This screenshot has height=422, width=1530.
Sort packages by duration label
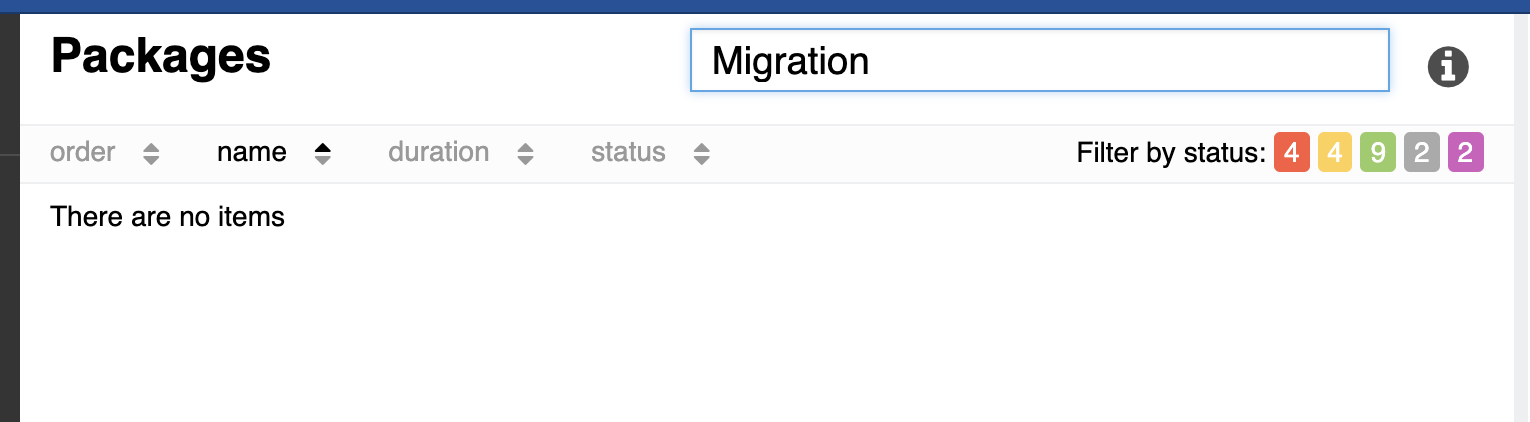coord(439,153)
